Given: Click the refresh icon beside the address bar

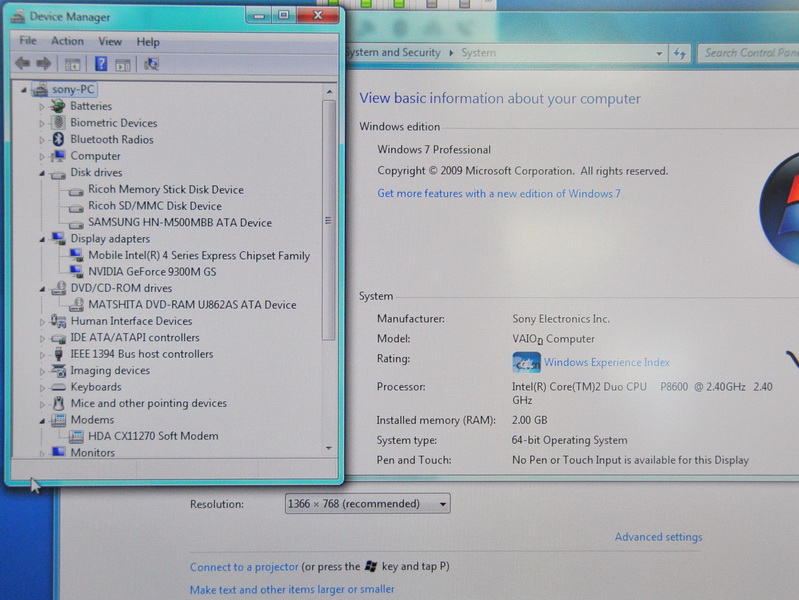Looking at the screenshot, I should click(x=680, y=53).
